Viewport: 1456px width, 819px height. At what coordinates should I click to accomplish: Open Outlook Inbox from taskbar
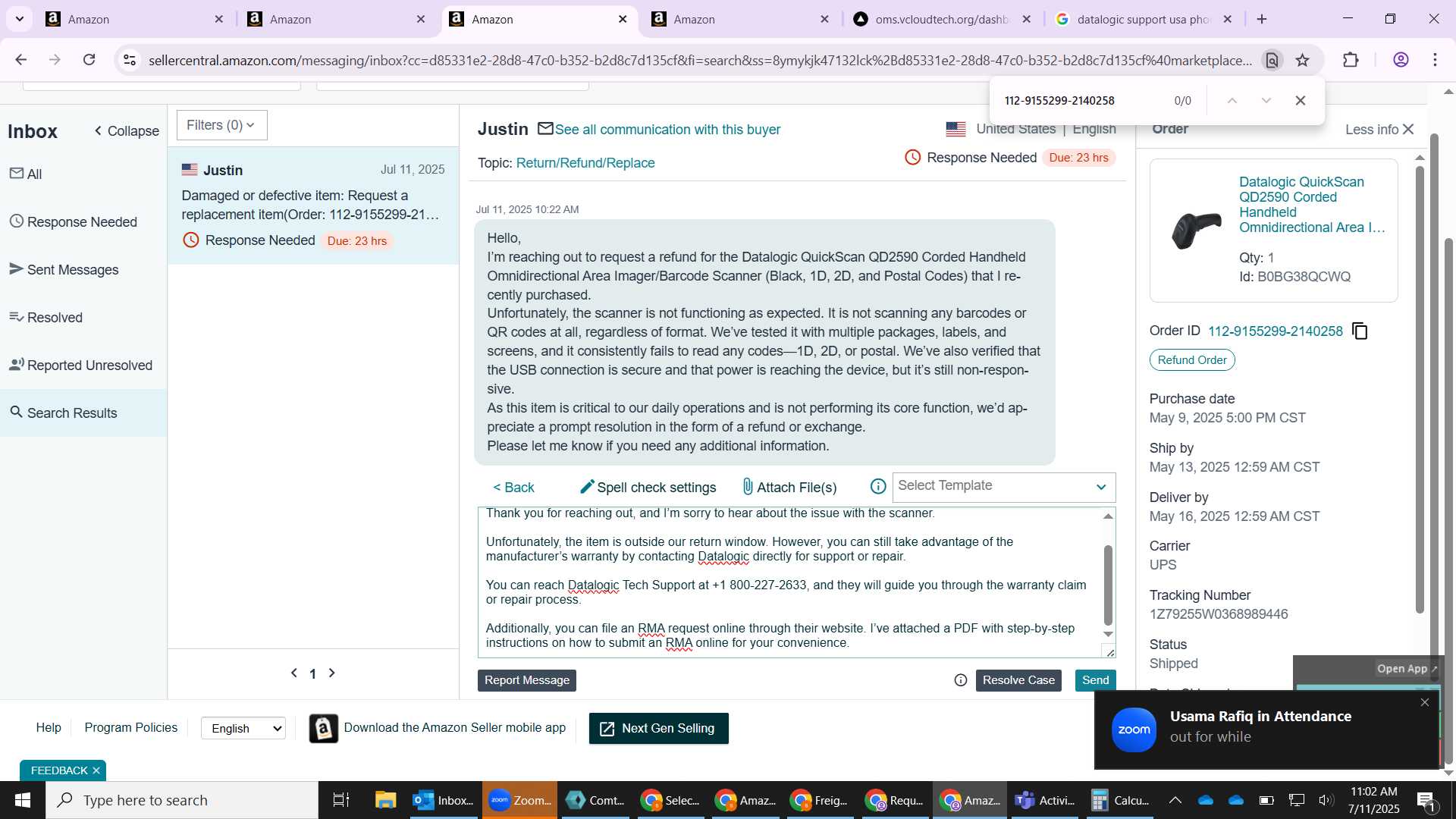coord(444,800)
